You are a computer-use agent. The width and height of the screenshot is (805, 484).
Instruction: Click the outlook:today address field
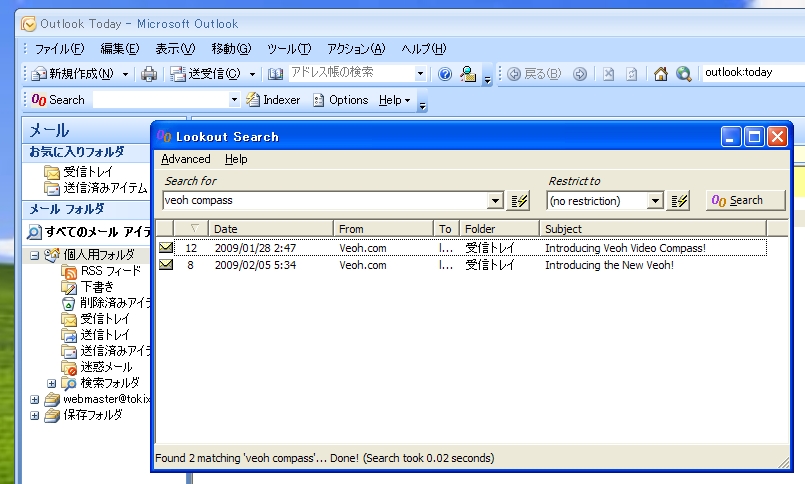coord(753,72)
